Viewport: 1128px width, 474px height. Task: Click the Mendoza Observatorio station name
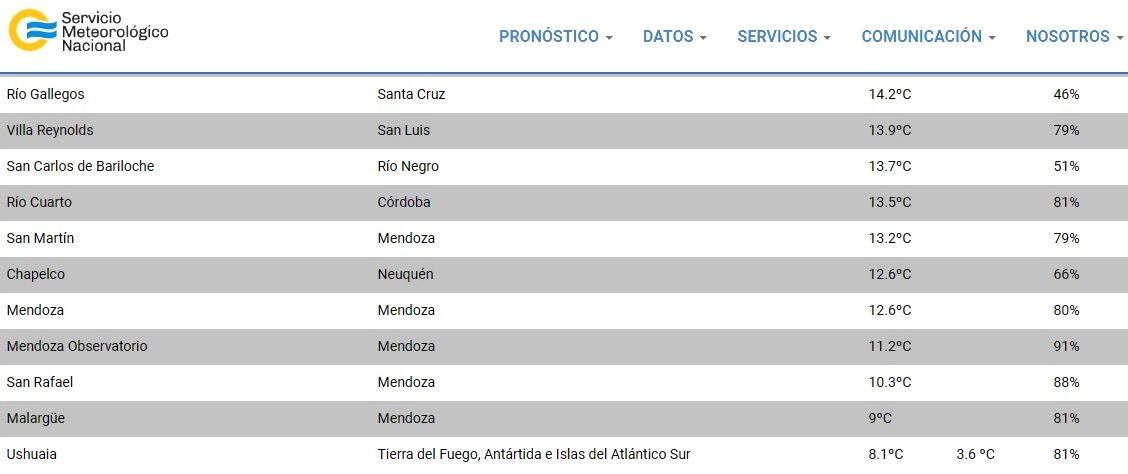(x=77, y=346)
